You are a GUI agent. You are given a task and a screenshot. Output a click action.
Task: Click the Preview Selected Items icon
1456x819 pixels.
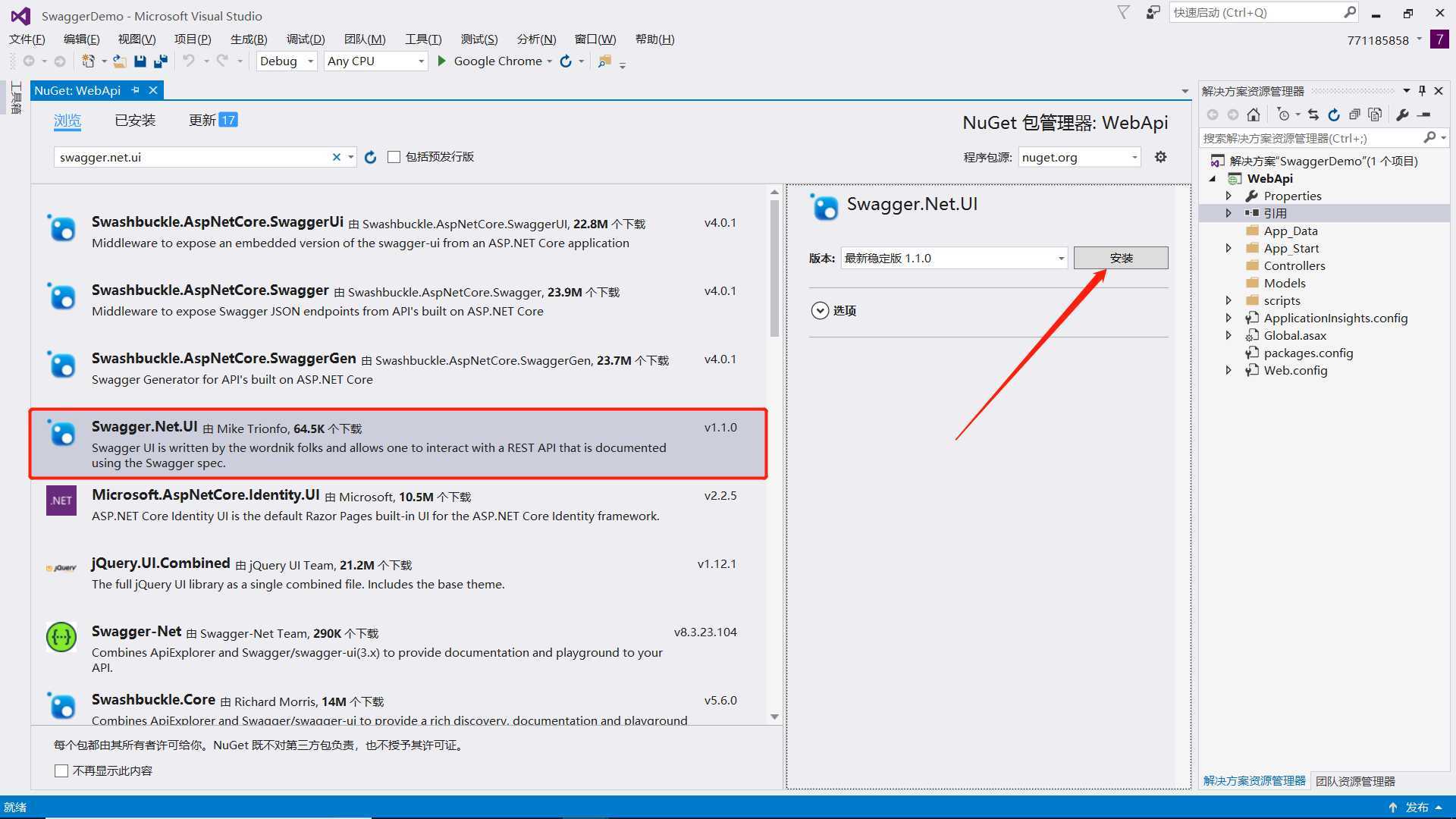(1424, 115)
